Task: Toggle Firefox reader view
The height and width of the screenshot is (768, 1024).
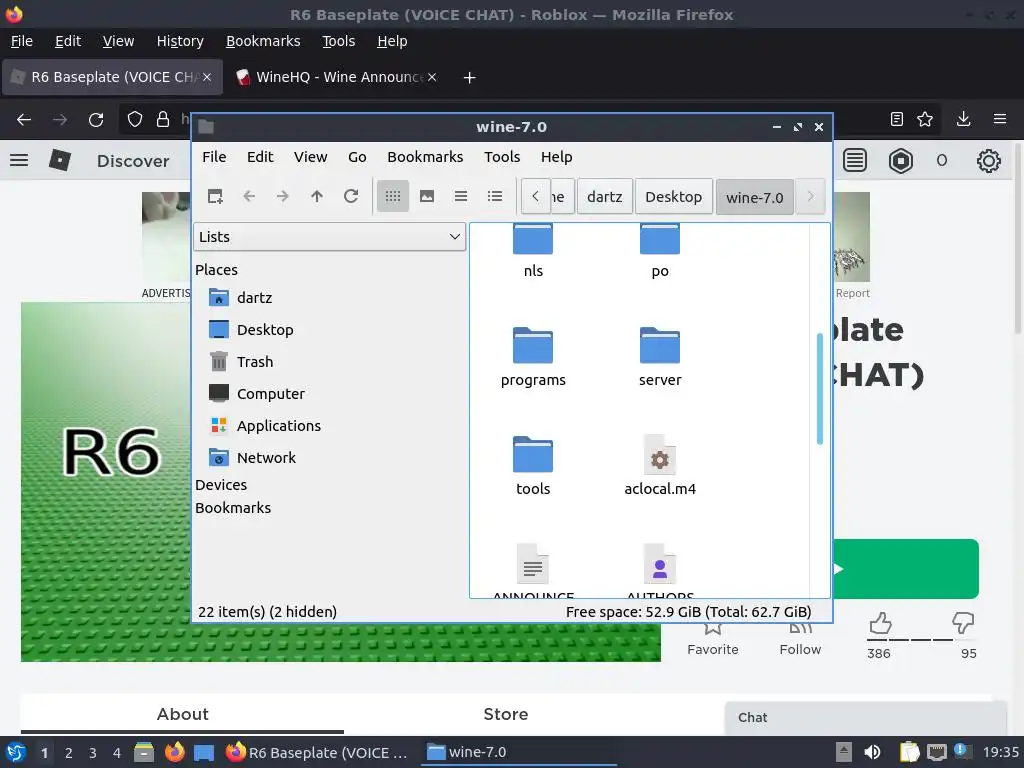Action: pyautogui.click(x=897, y=119)
